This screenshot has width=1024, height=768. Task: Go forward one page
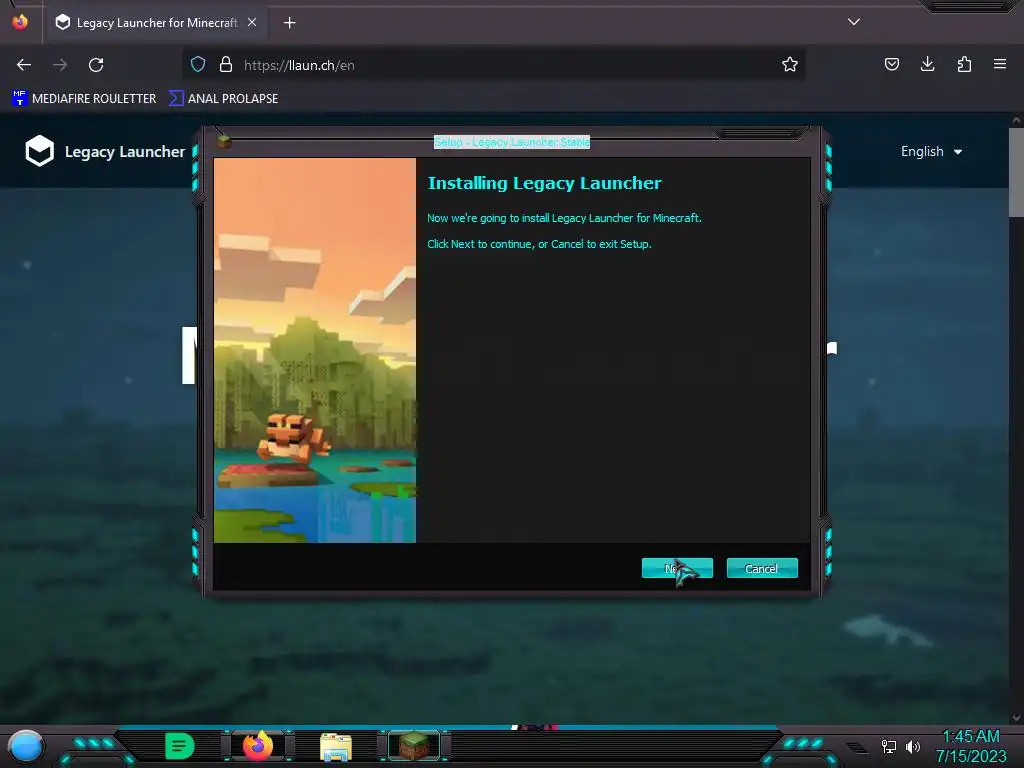coord(60,65)
